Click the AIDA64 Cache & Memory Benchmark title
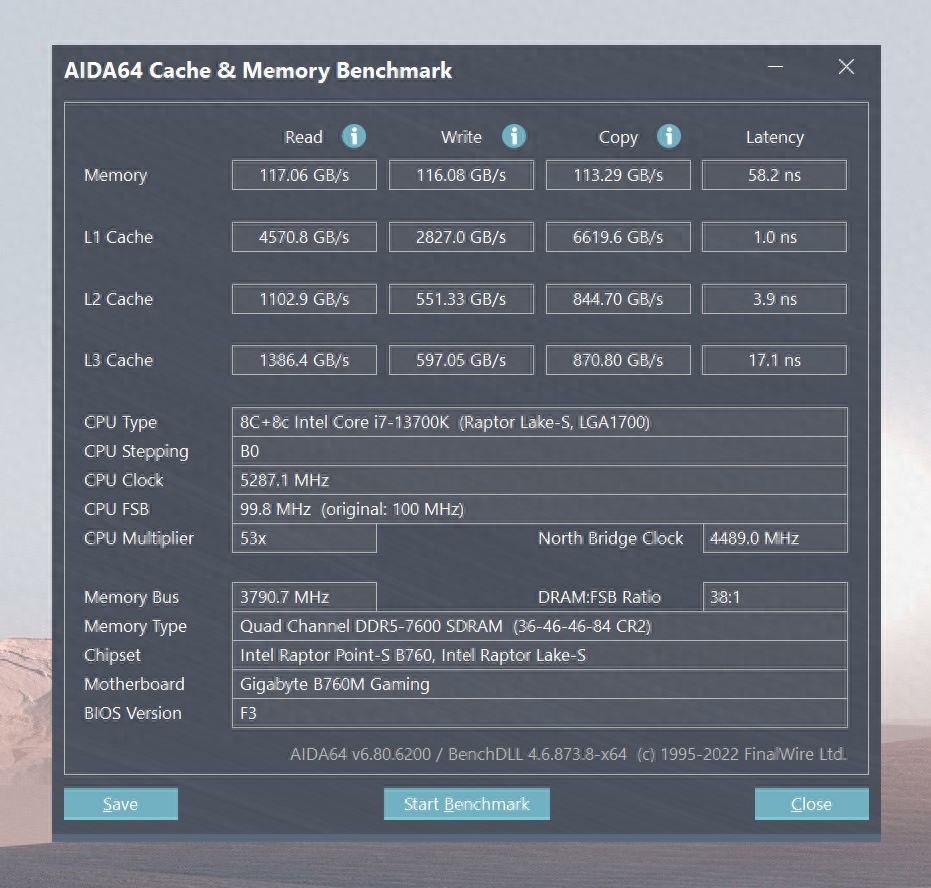 click(x=258, y=71)
